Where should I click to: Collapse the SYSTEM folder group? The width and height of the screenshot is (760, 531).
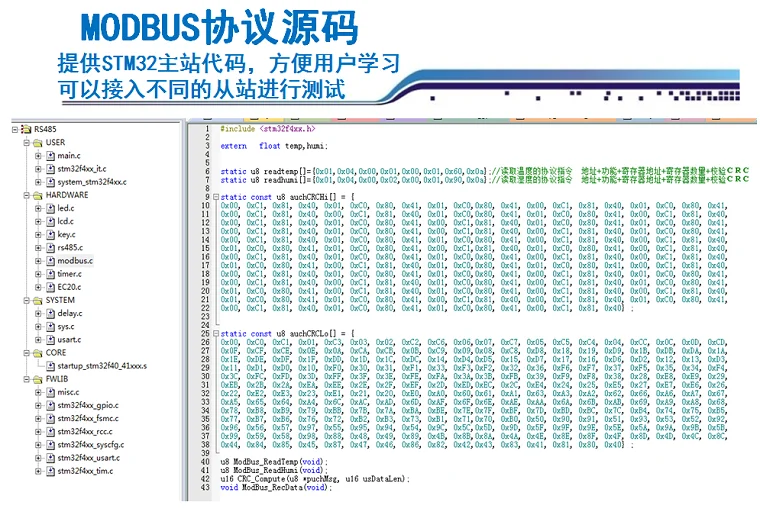pos(27,300)
